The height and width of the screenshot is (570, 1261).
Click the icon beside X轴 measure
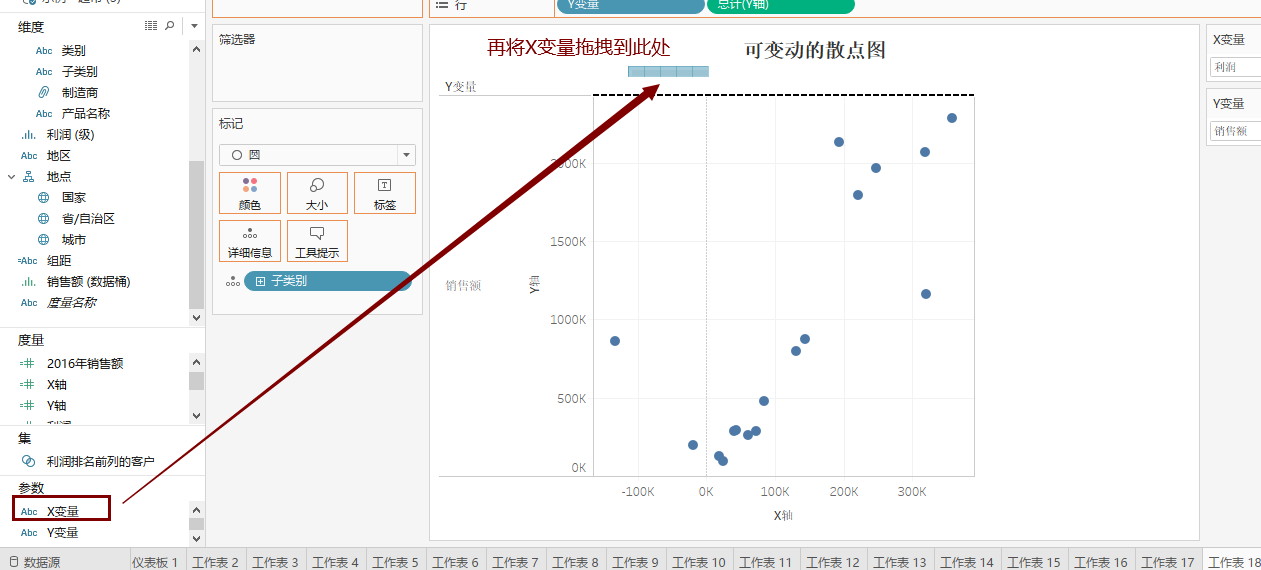click(28, 384)
